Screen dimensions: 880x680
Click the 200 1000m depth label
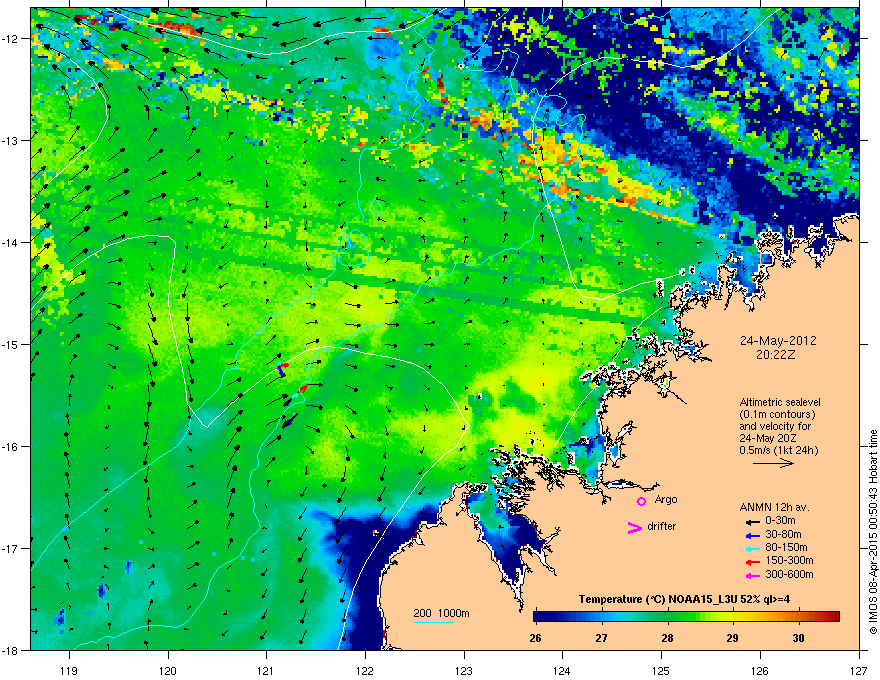(441, 613)
